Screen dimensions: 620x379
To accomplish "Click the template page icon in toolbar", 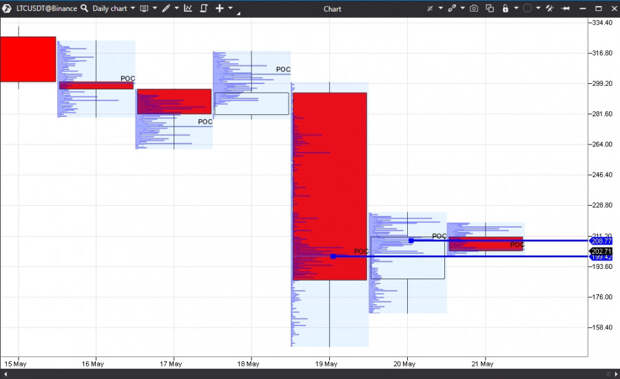I will pos(204,8).
